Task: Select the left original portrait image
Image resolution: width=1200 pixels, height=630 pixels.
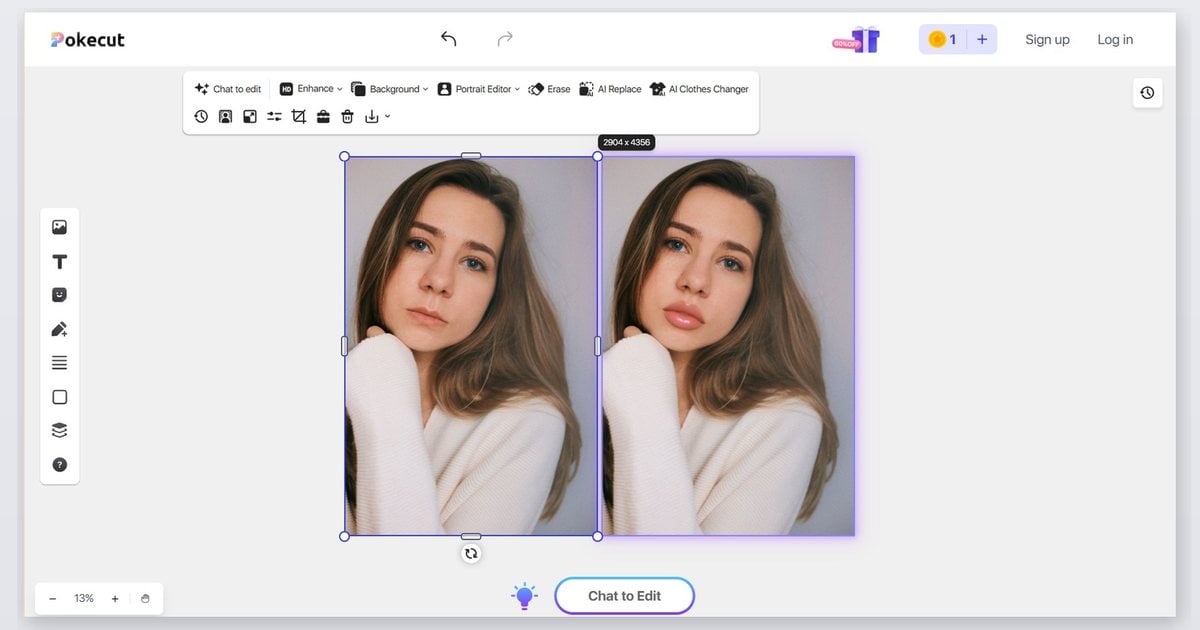Action: 471,346
